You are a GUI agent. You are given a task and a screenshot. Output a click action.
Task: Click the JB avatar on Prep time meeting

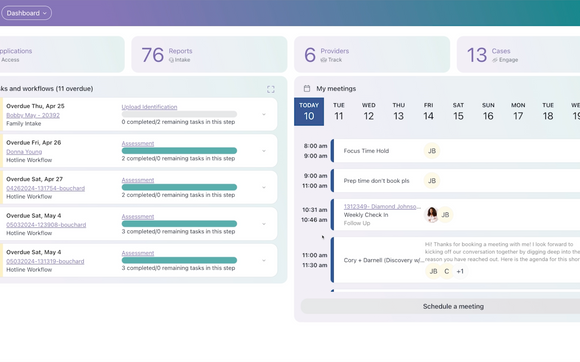(x=432, y=181)
